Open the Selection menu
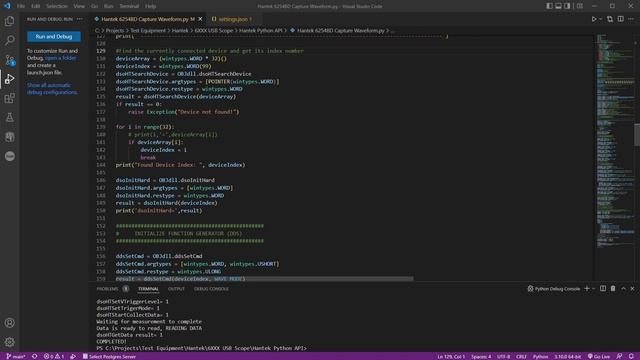This screenshot has width=640, height=360. 57,6
